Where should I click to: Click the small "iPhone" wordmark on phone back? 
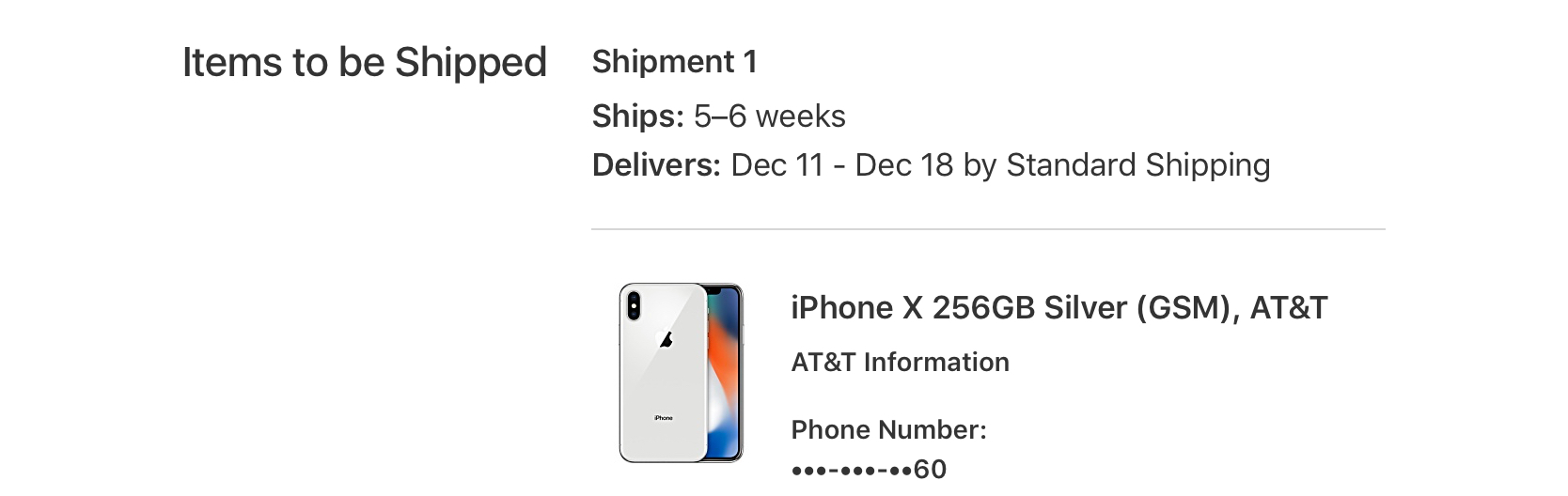click(664, 418)
